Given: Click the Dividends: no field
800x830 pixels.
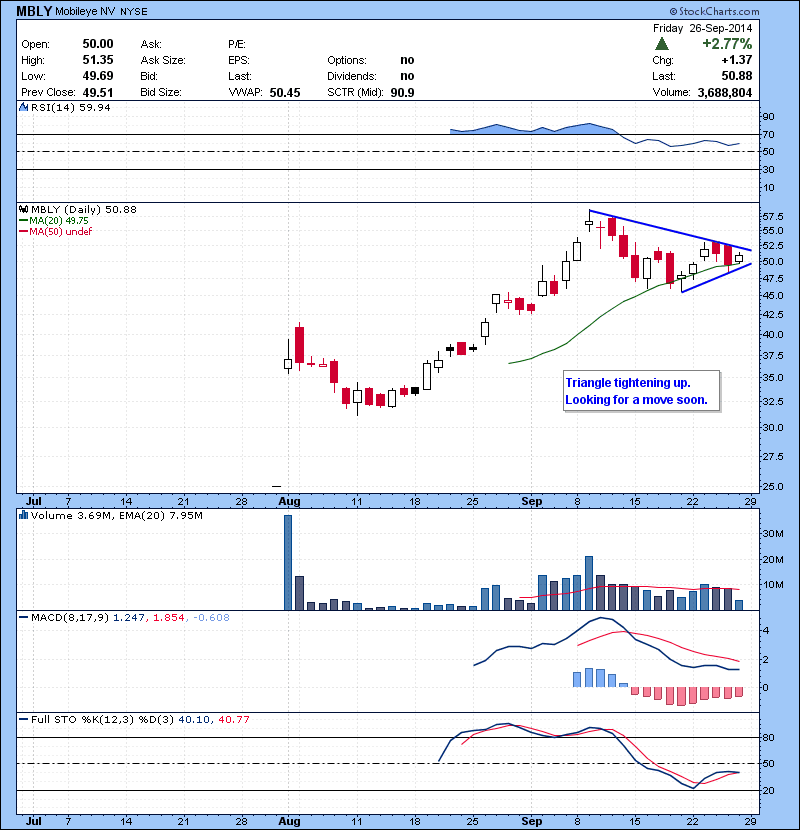Looking at the screenshot, I should coord(371,76).
